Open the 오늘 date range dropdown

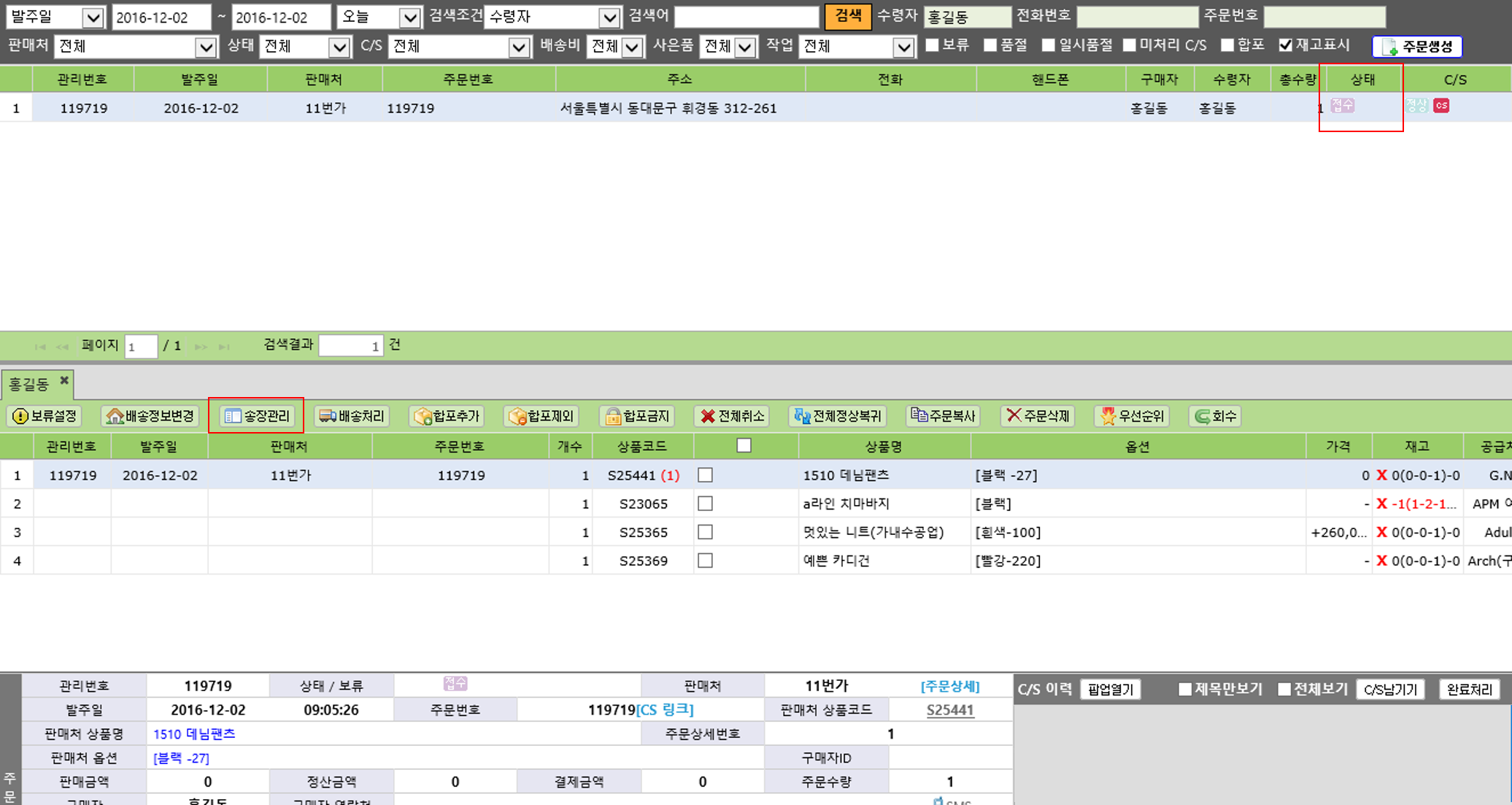(410, 18)
